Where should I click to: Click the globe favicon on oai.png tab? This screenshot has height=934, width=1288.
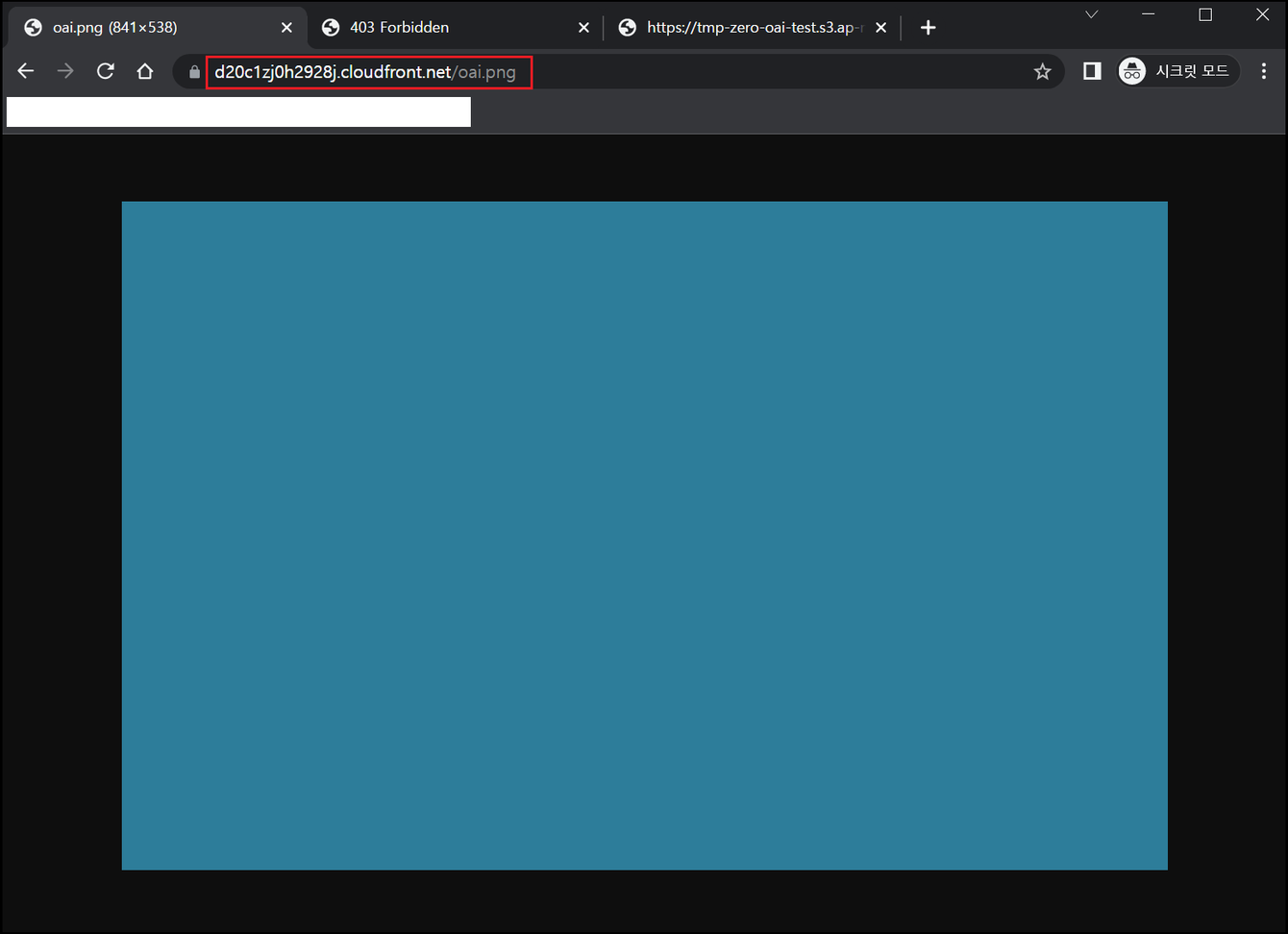34,28
